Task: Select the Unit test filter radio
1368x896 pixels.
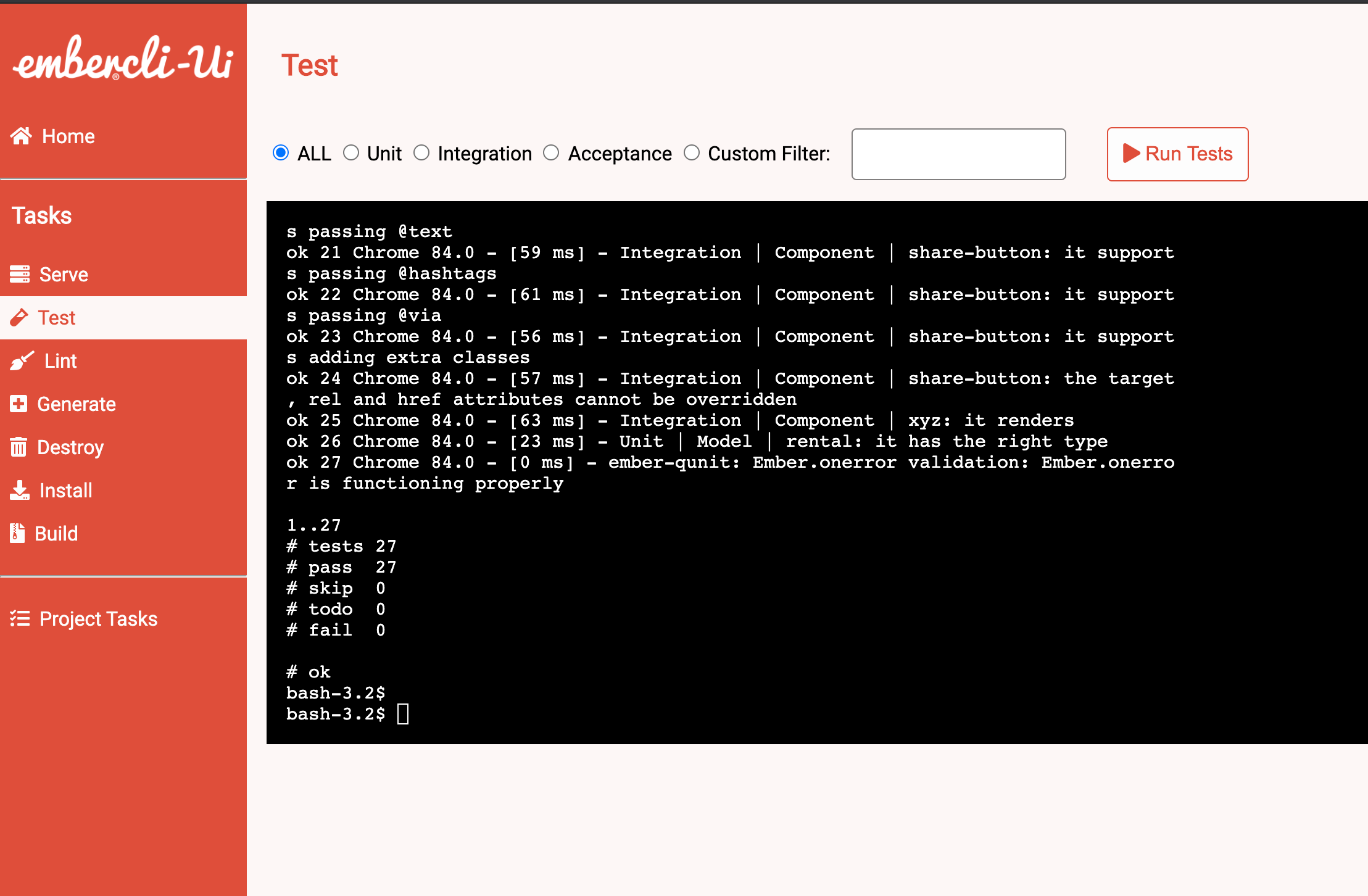Action: click(x=351, y=152)
